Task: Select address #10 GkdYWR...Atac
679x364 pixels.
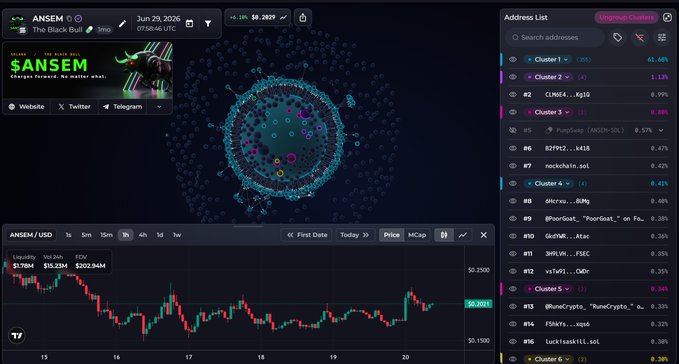Action: (x=588, y=236)
